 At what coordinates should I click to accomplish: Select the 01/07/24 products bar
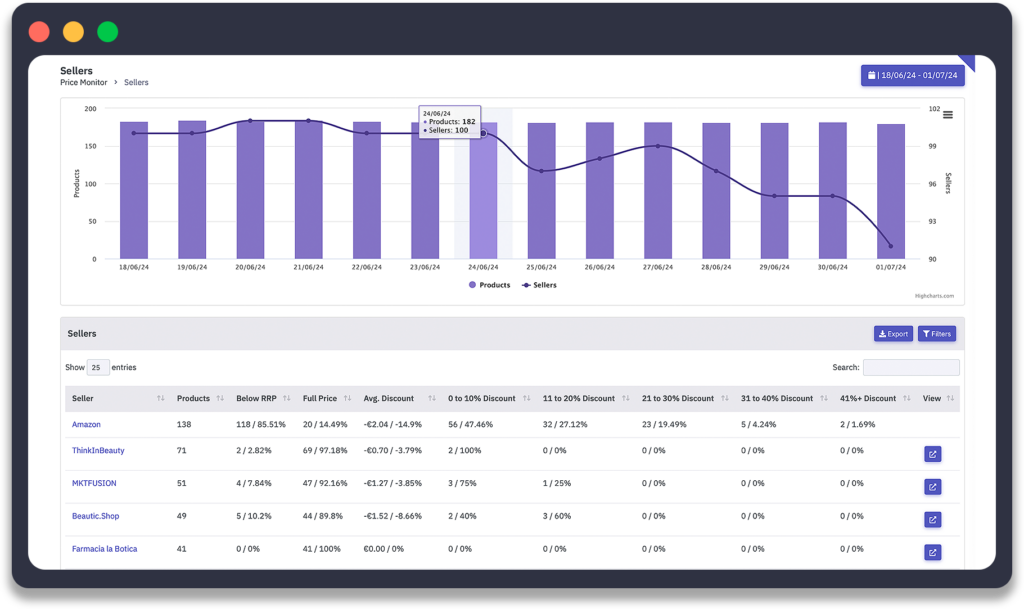click(891, 192)
